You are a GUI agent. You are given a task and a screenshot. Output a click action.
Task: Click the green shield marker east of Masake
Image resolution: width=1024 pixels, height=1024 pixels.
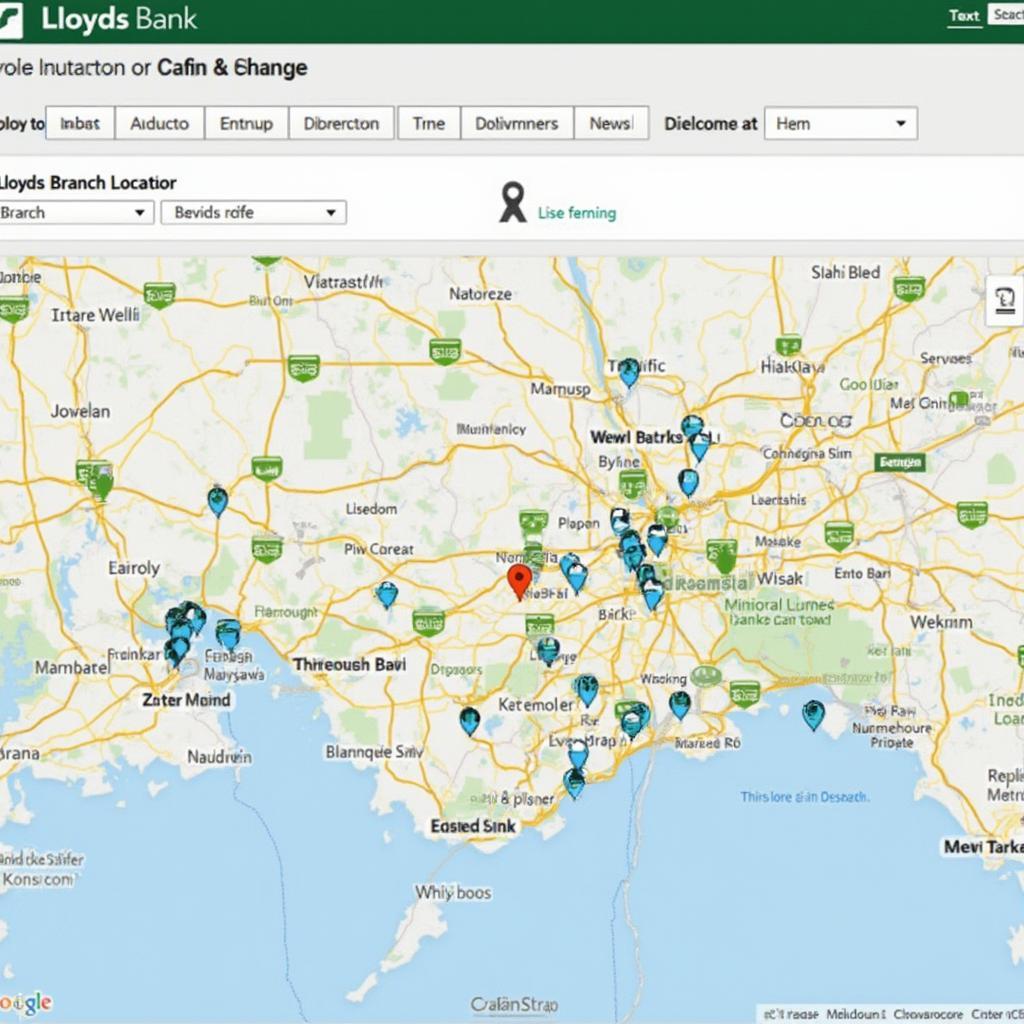839,536
